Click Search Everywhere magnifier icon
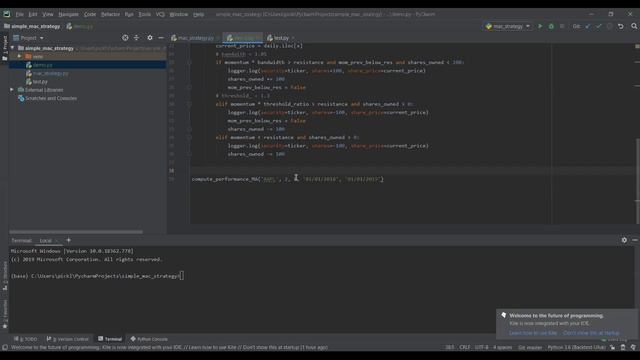 pos(634,26)
